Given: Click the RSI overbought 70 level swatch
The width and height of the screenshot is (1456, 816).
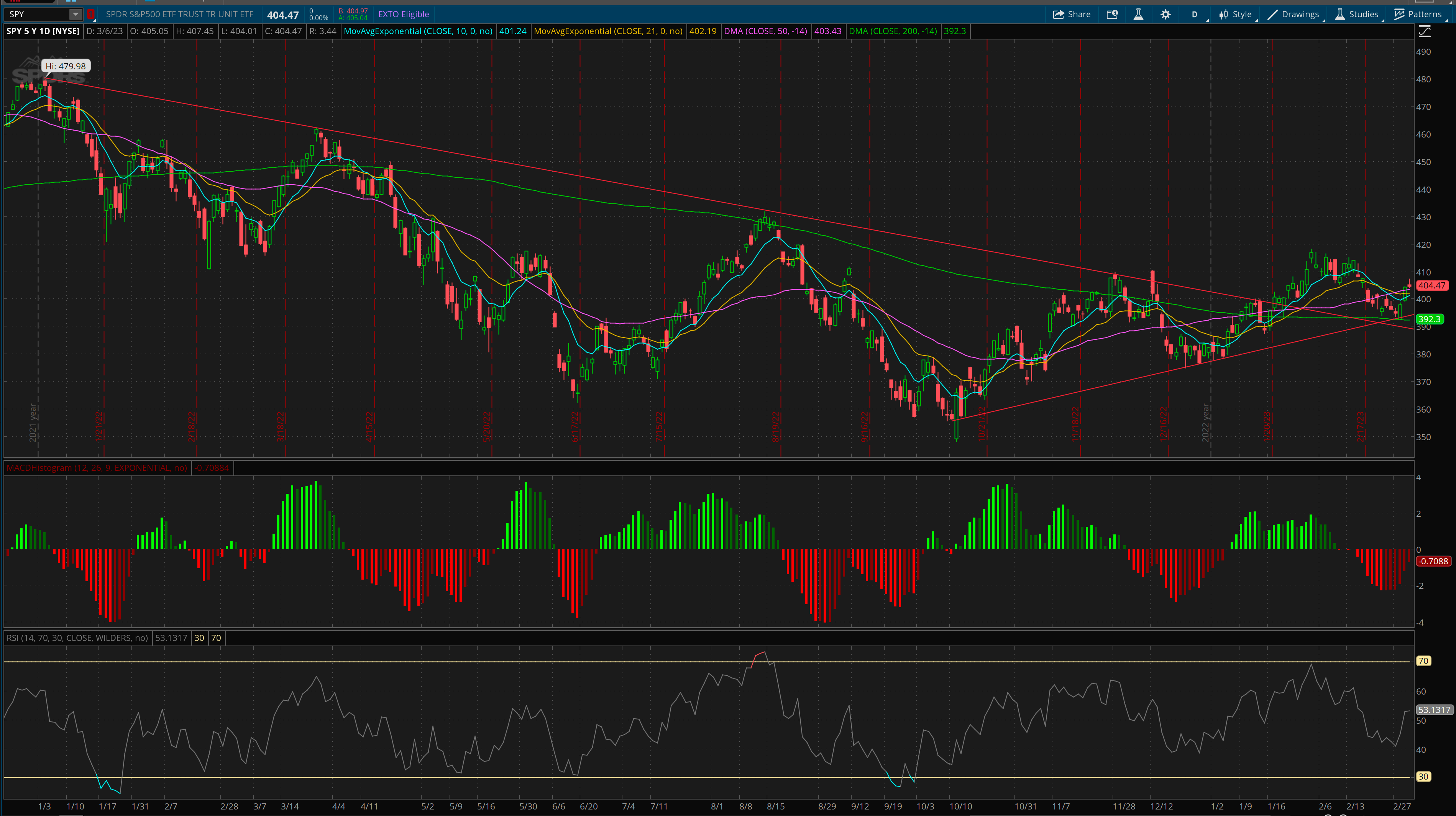Looking at the screenshot, I should [216, 638].
